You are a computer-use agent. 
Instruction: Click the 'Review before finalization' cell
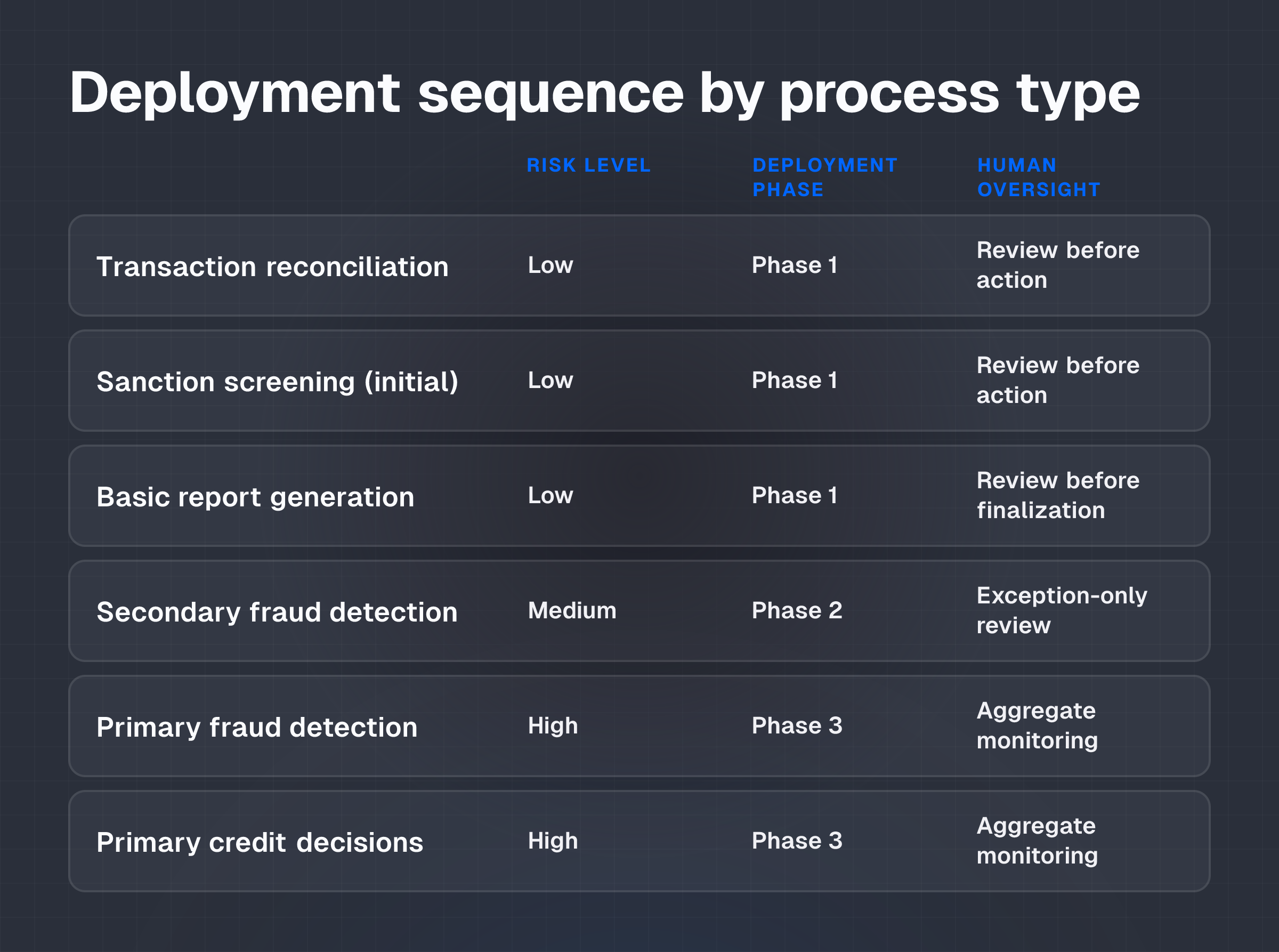[1058, 496]
